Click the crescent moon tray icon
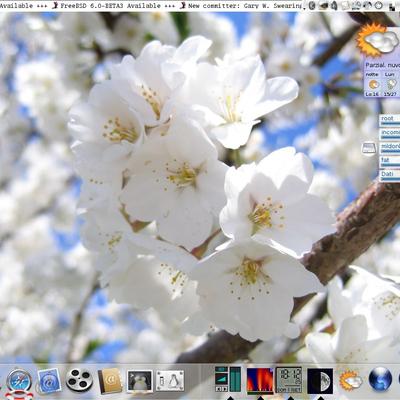 312,5
